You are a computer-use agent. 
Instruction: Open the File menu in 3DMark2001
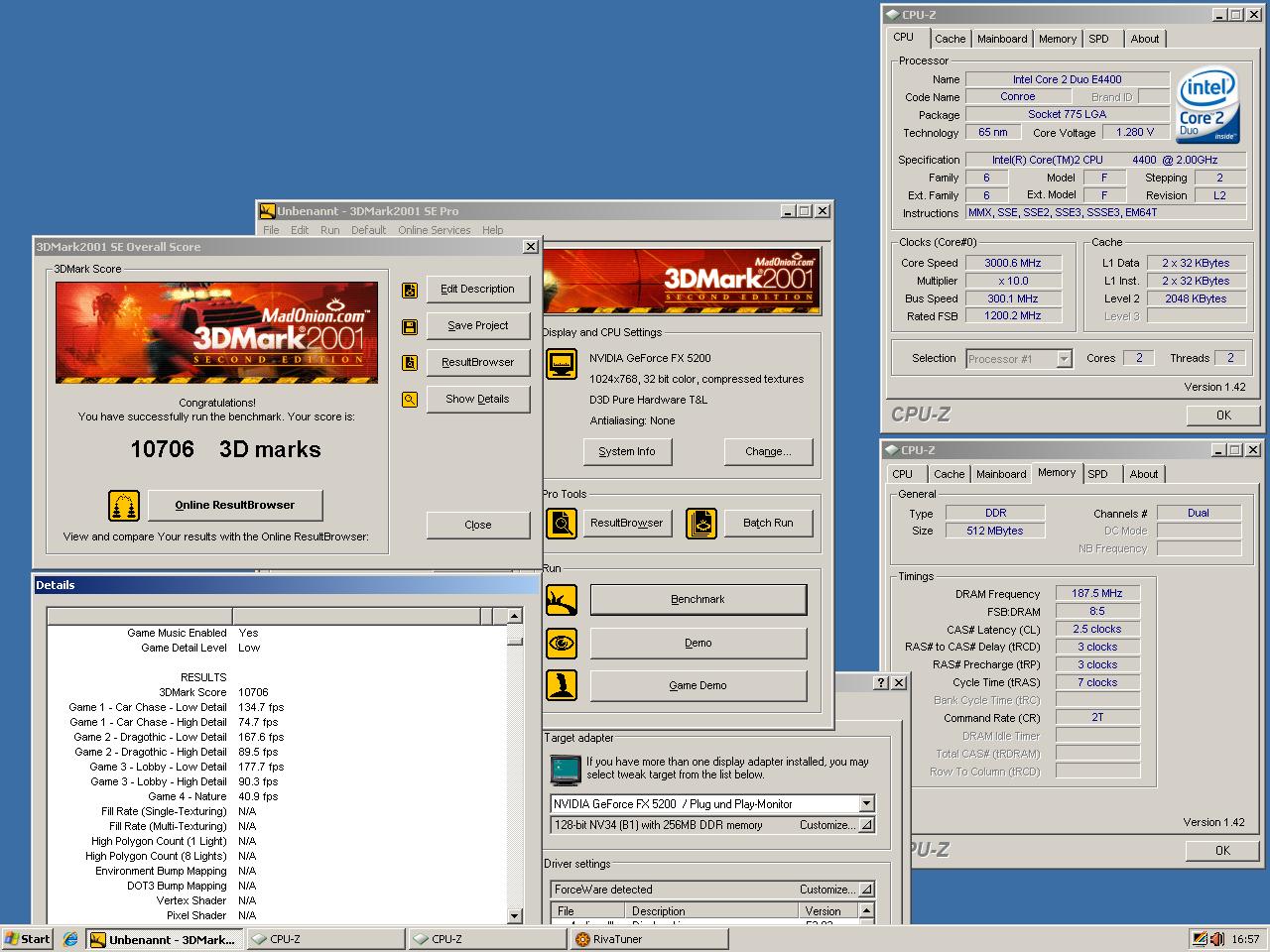point(271,230)
